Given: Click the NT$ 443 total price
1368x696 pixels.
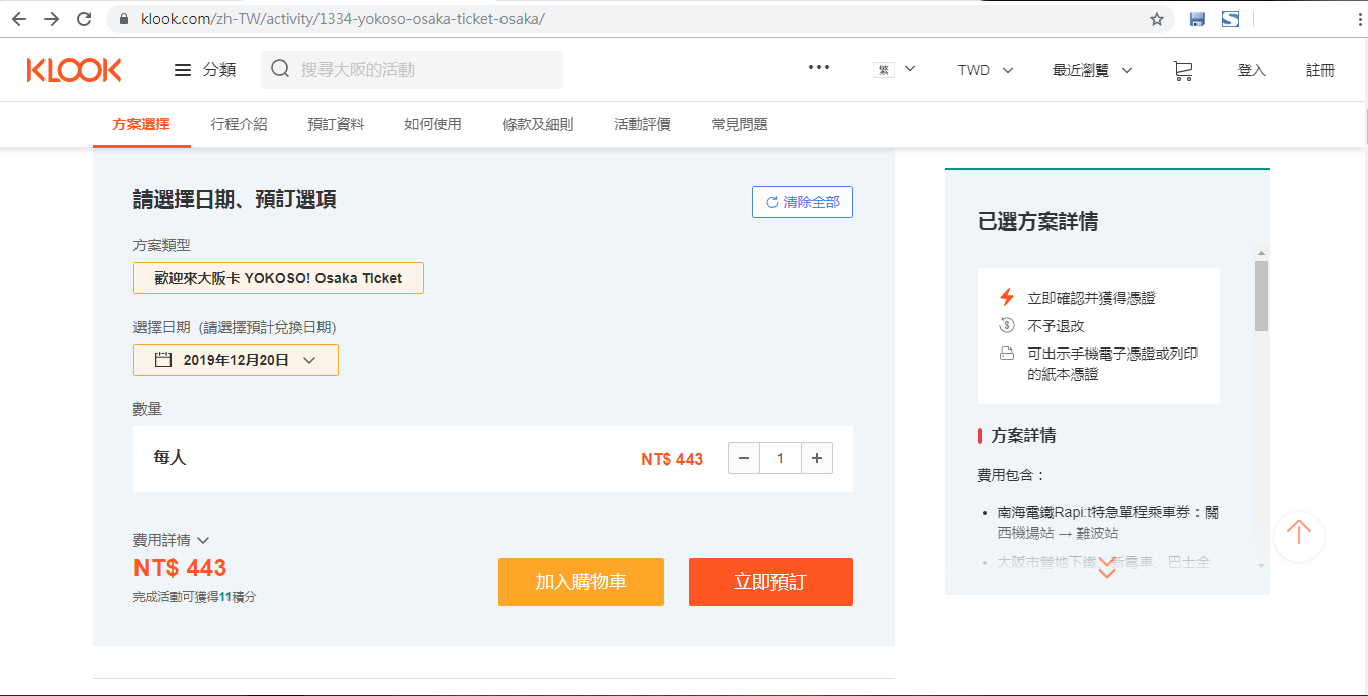Looking at the screenshot, I should 180,568.
